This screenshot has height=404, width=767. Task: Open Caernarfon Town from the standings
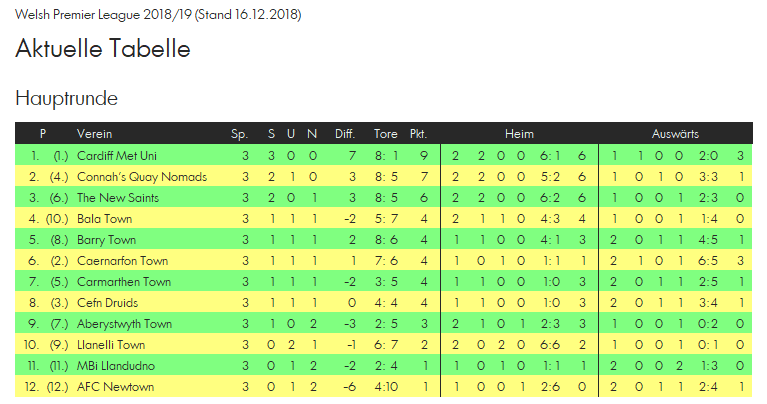pos(122,261)
